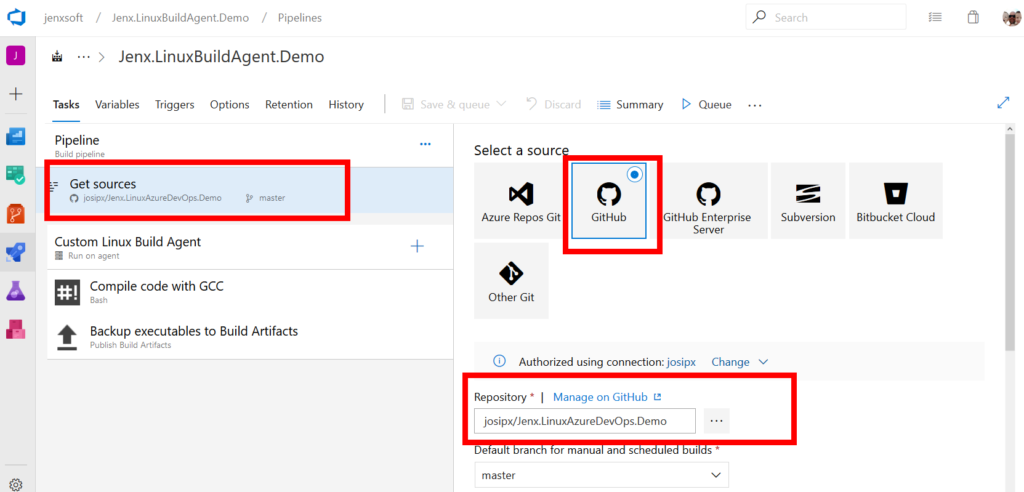Expand the Change connection chevron
1024x492 pixels.
[x=762, y=361]
